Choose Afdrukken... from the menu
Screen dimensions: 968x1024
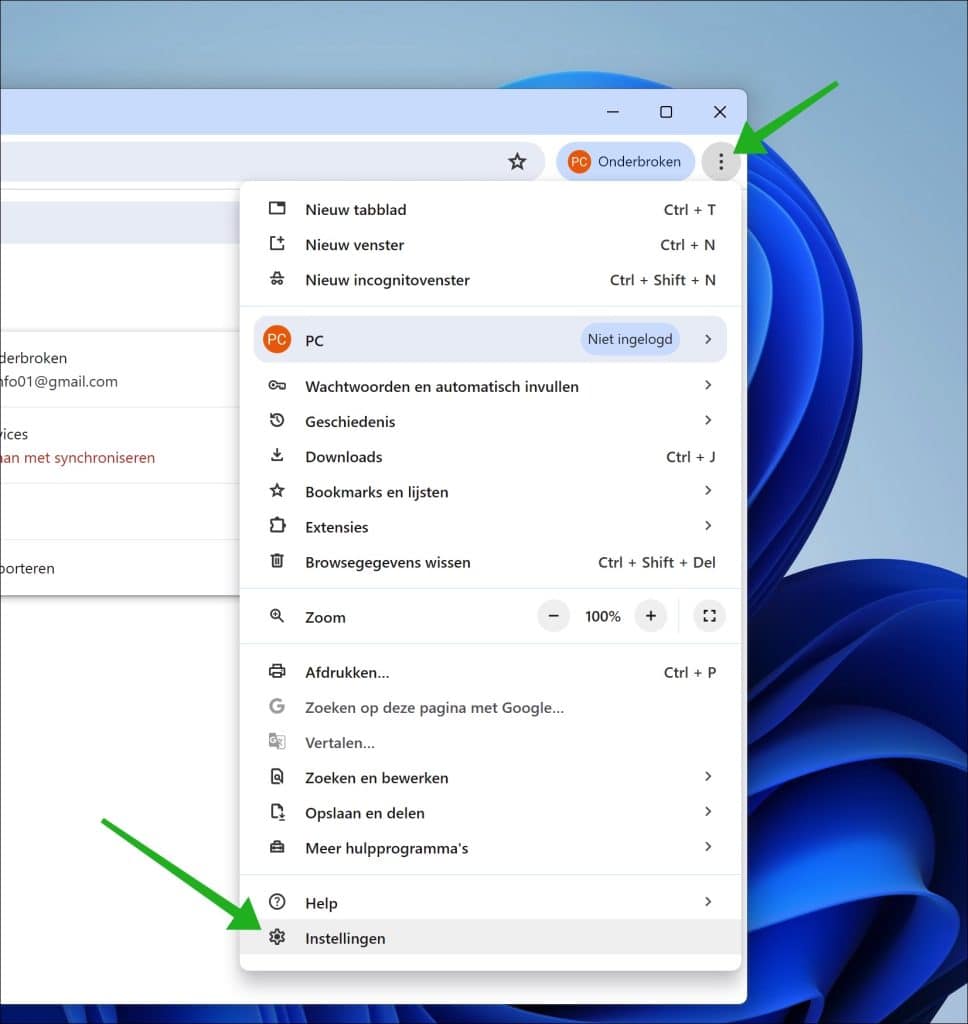(491, 673)
